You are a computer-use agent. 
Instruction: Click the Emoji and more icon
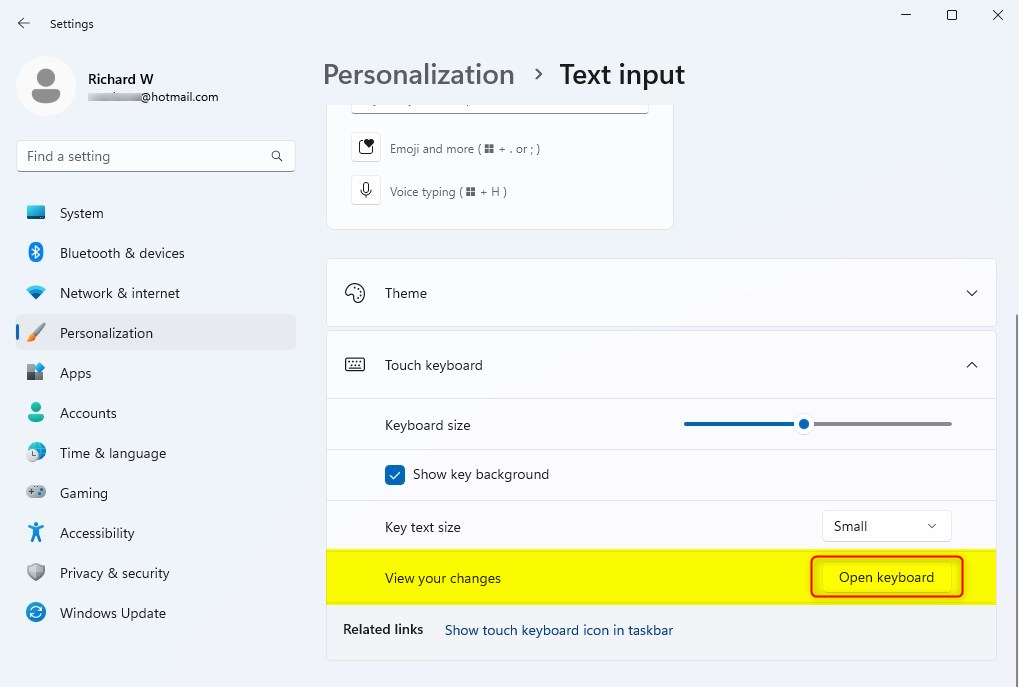tap(366, 147)
